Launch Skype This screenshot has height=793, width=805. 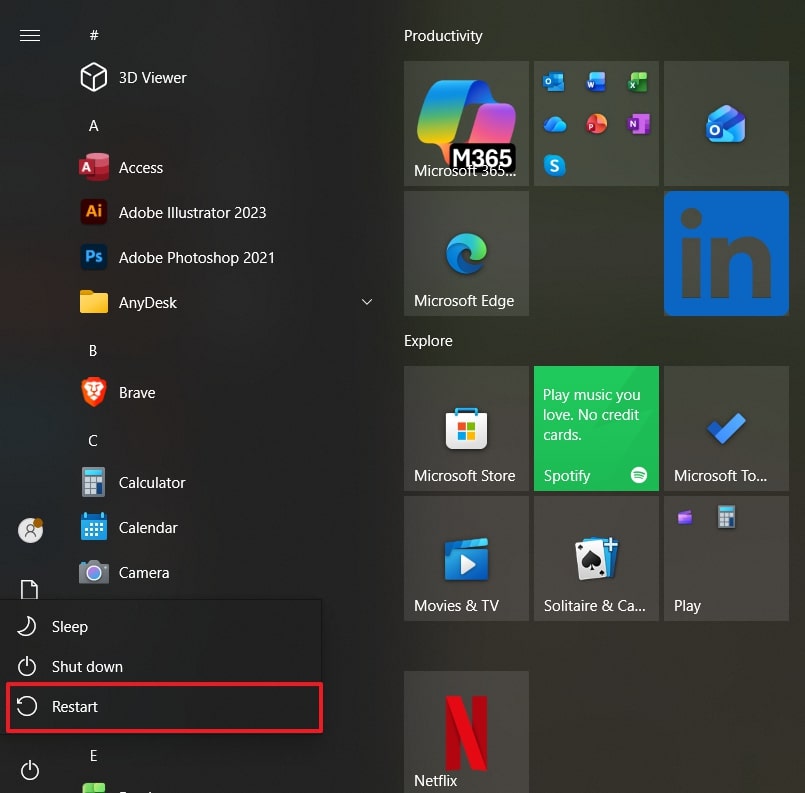(555, 163)
